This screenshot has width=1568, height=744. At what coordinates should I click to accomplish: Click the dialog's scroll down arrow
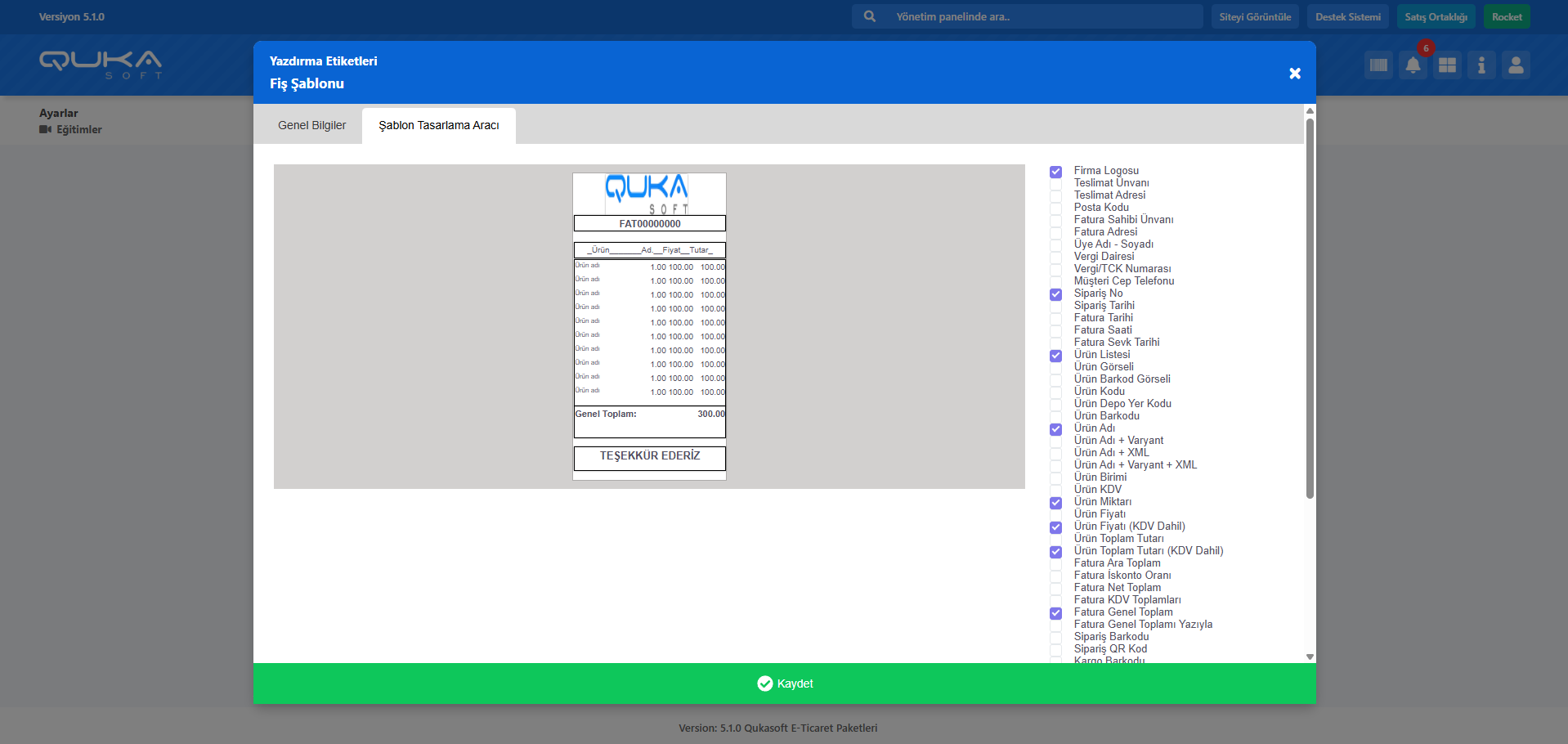click(1310, 657)
